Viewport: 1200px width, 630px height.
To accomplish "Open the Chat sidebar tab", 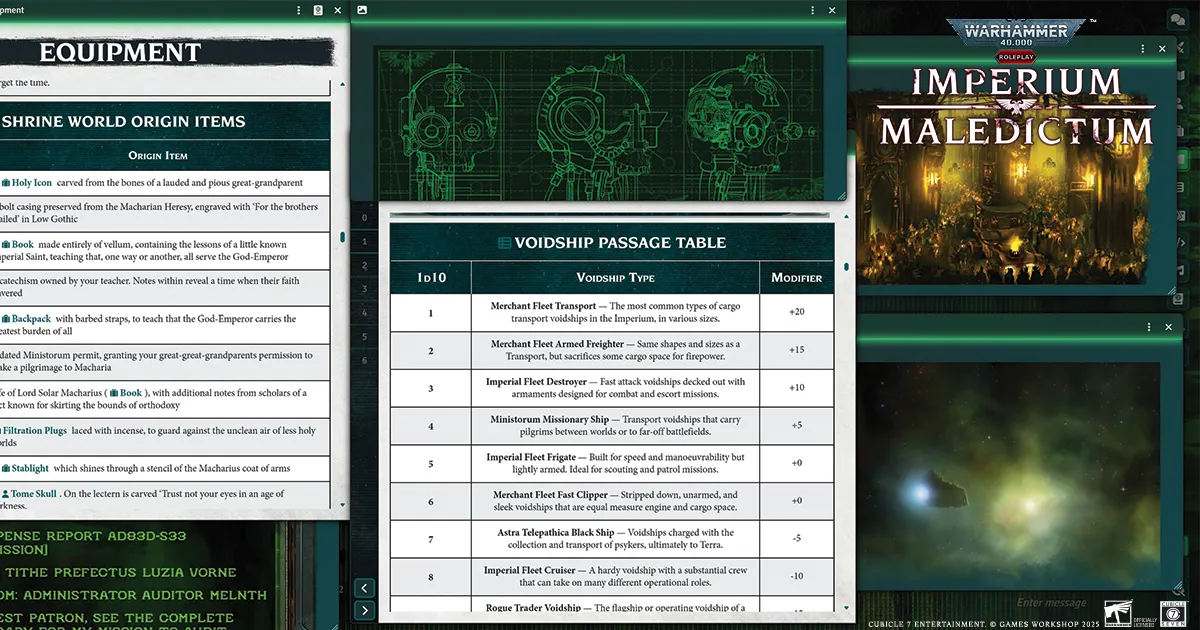I will [1178, 19].
